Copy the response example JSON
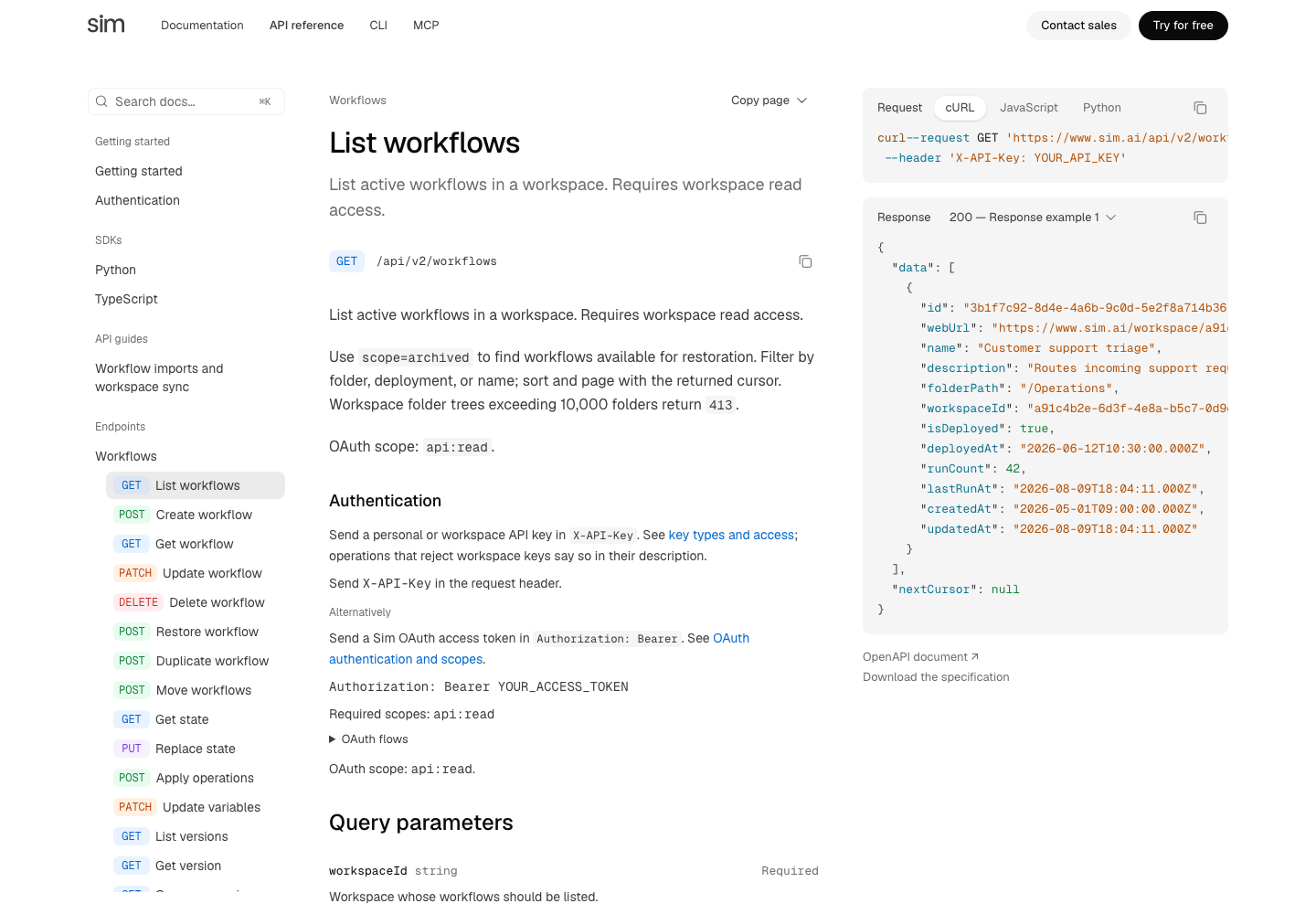Image resolution: width=1316 pixels, height=914 pixels. click(1200, 218)
